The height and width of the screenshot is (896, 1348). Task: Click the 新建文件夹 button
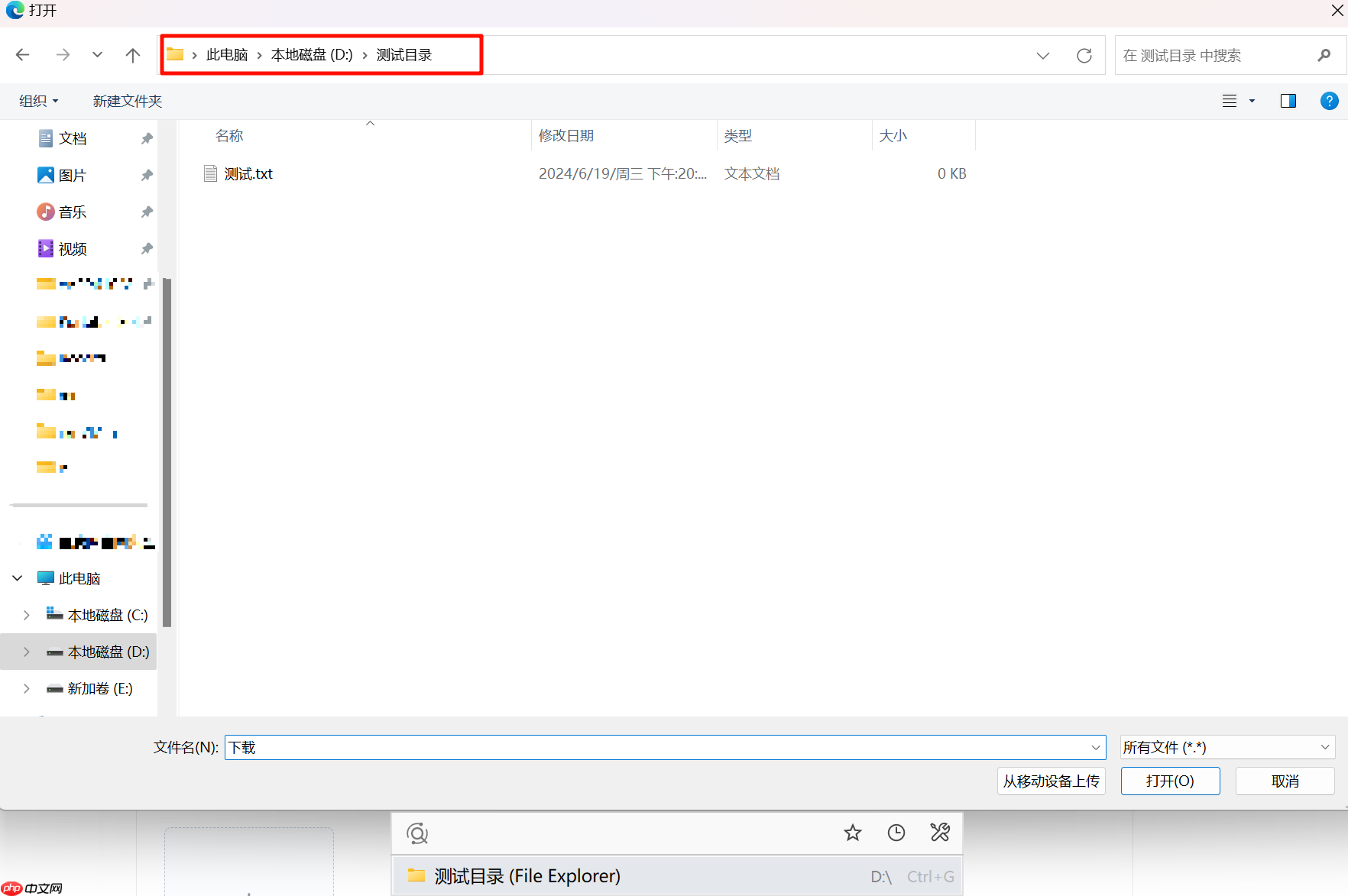pyautogui.click(x=127, y=100)
